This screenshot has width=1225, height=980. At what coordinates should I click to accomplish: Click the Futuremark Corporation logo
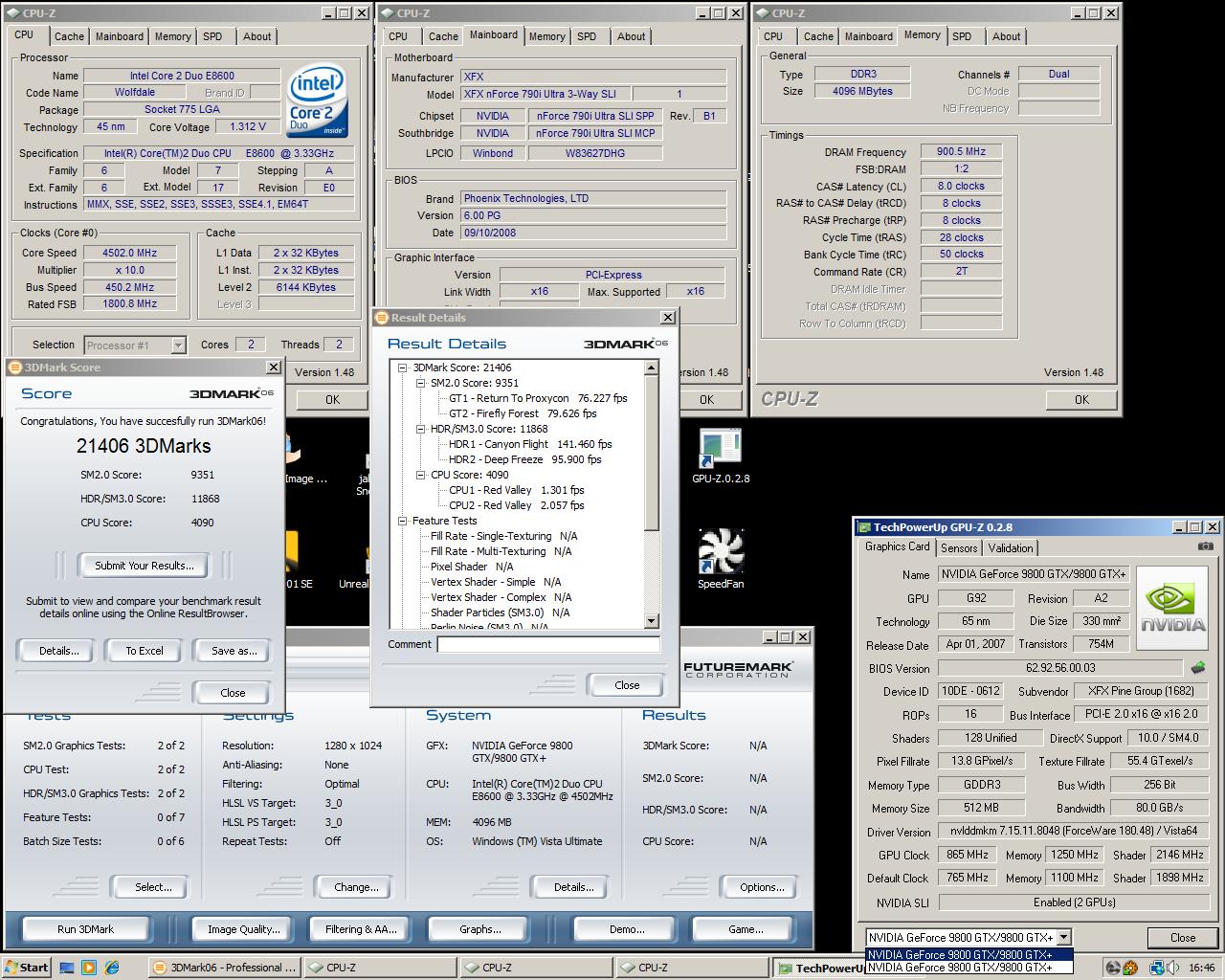pos(738,669)
